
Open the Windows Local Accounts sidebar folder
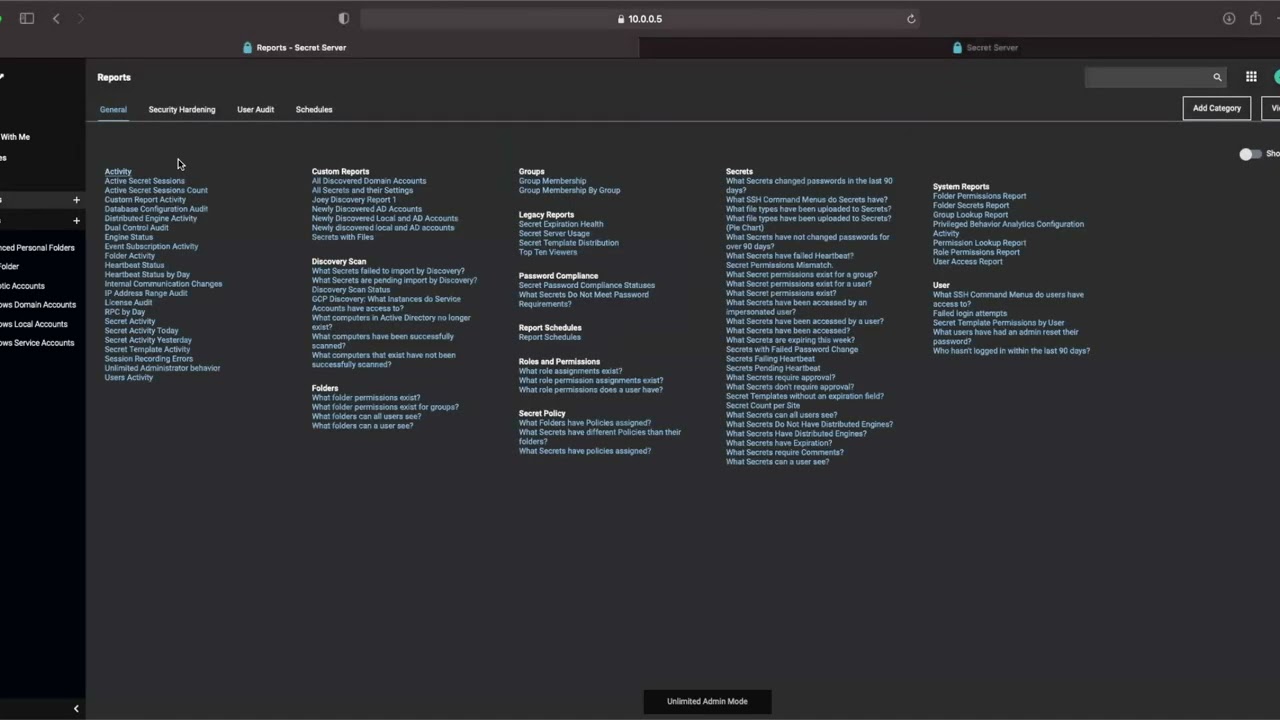coord(34,324)
